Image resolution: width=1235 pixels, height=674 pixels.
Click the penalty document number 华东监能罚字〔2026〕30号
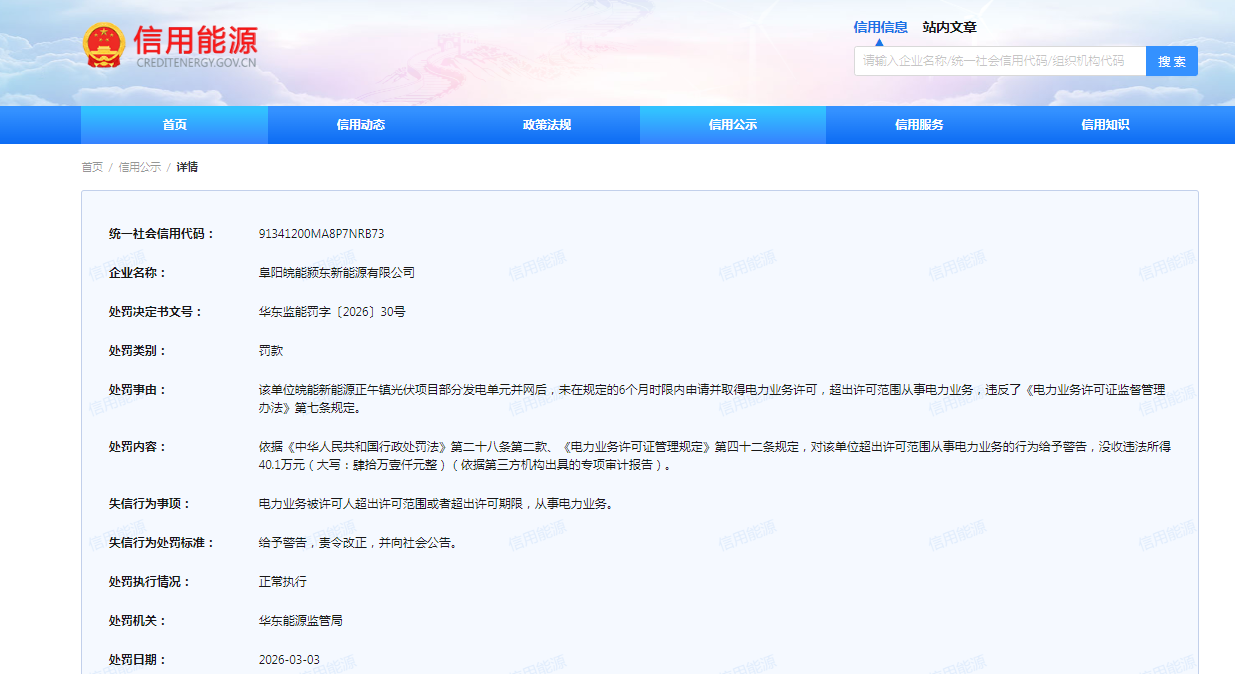click(332, 312)
